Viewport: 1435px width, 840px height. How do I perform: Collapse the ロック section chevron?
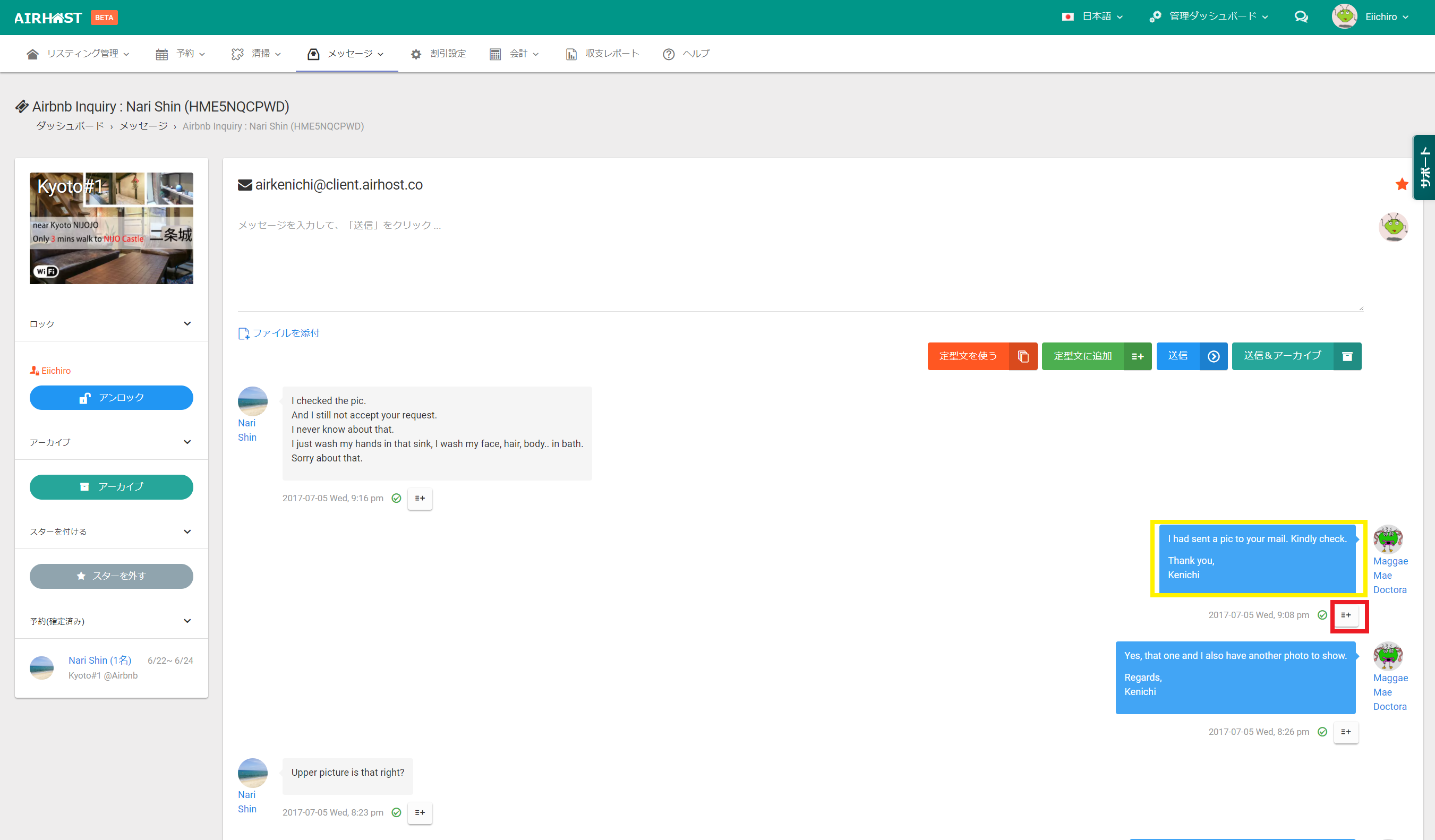pyautogui.click(x=187, y=323)
